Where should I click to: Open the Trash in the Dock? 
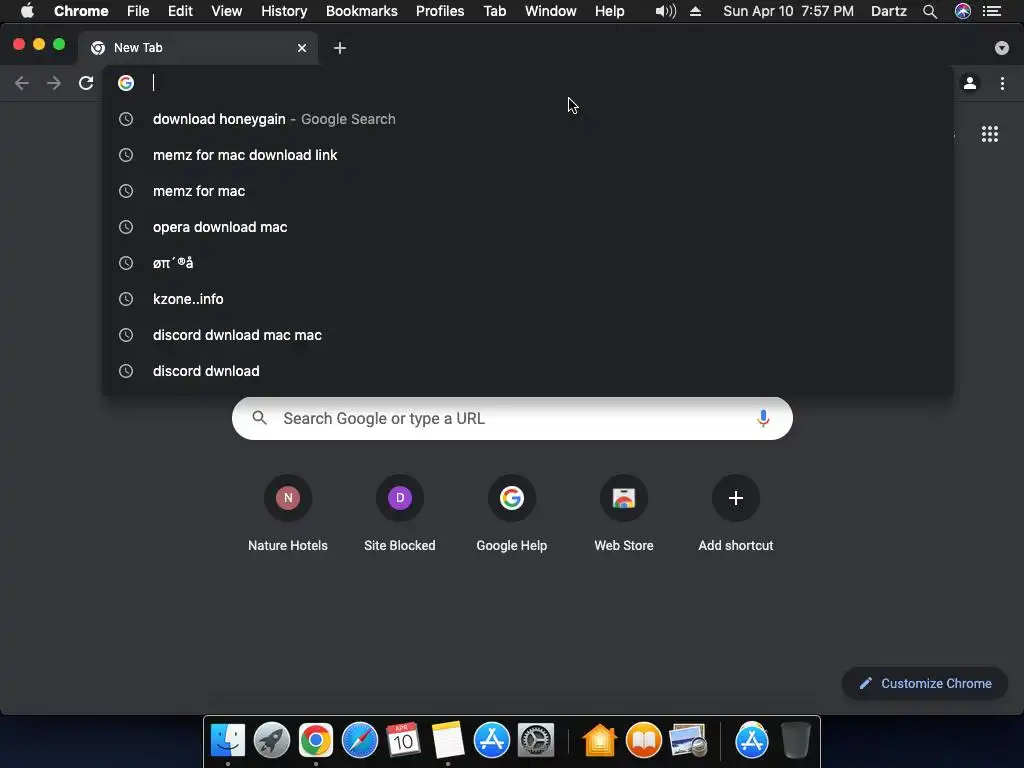(x=796, y=741)
